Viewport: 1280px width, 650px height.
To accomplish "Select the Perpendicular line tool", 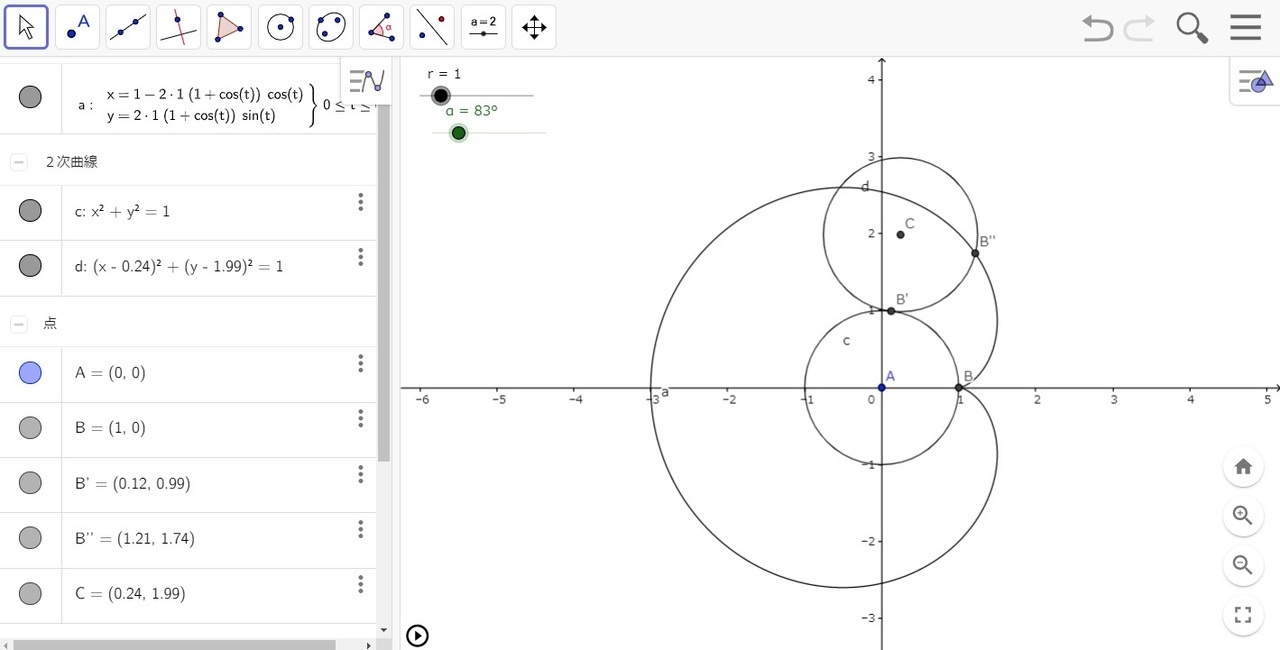I will 178,27.
